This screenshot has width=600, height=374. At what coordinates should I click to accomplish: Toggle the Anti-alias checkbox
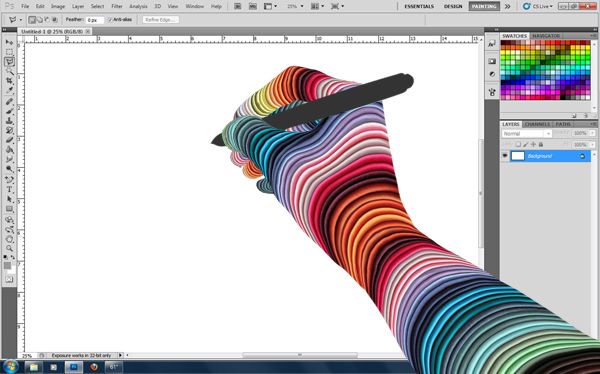[x=110, y=20]
